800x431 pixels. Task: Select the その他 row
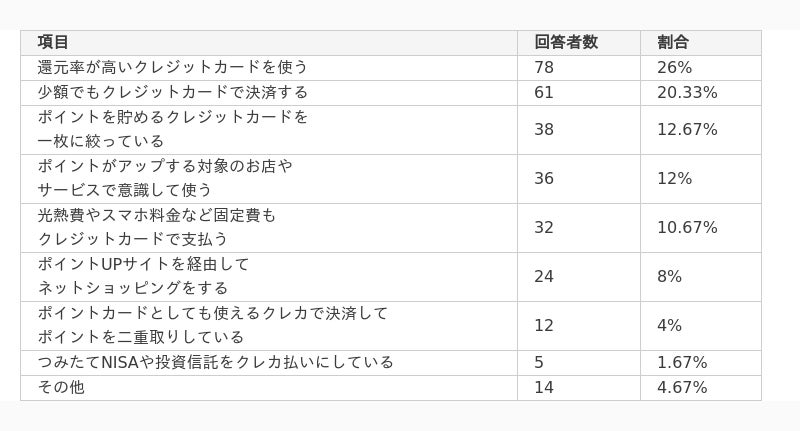tap(391, 388)
